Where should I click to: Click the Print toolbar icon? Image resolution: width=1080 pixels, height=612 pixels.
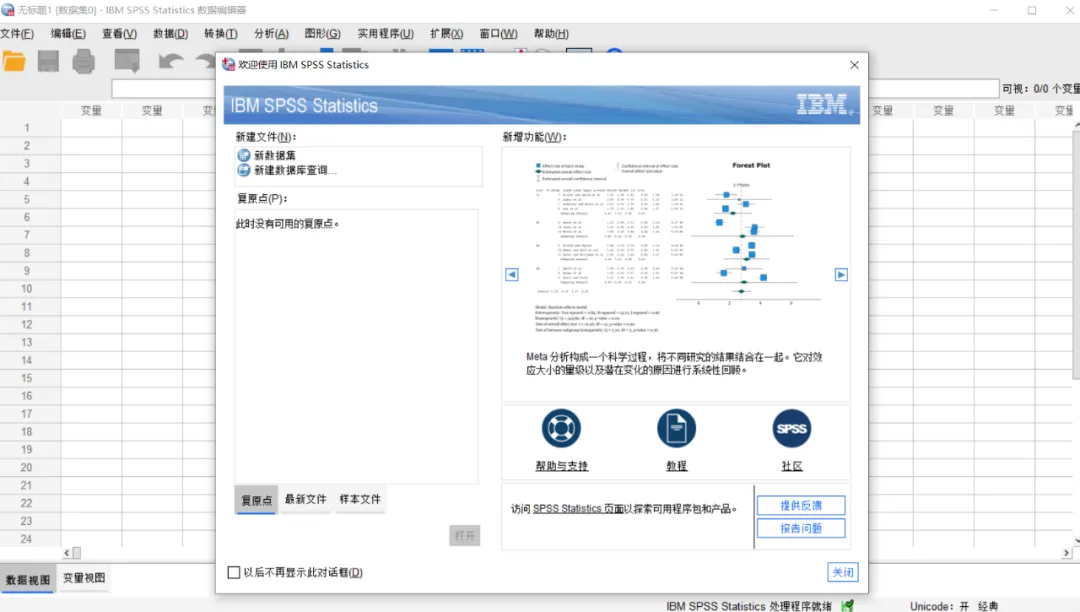coord(83,62)
